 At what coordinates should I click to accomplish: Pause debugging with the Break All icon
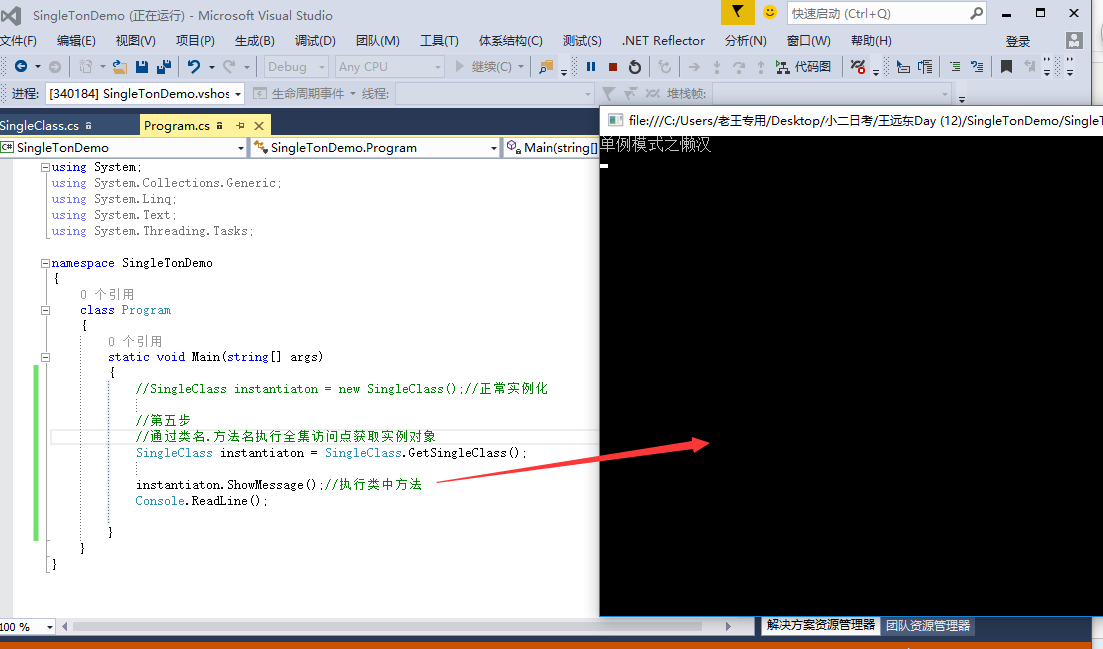pos(591,67)
